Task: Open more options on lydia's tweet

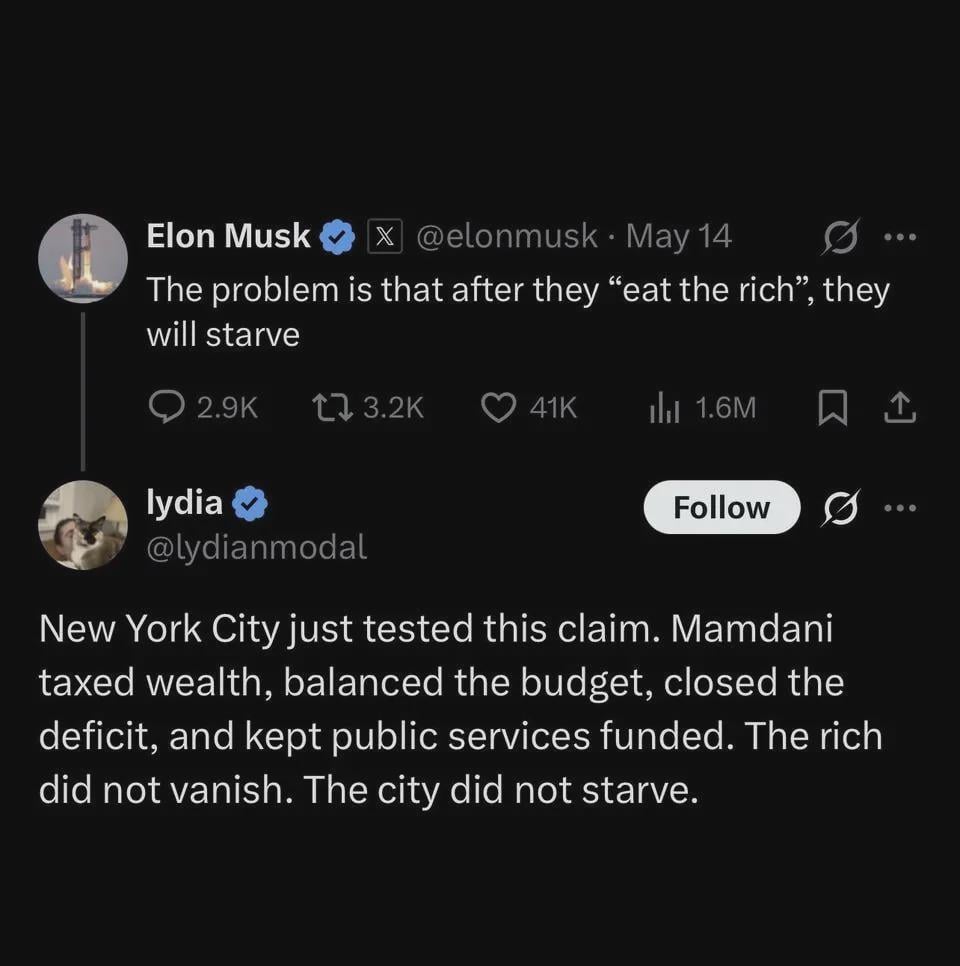Action: tap(900, 508)
